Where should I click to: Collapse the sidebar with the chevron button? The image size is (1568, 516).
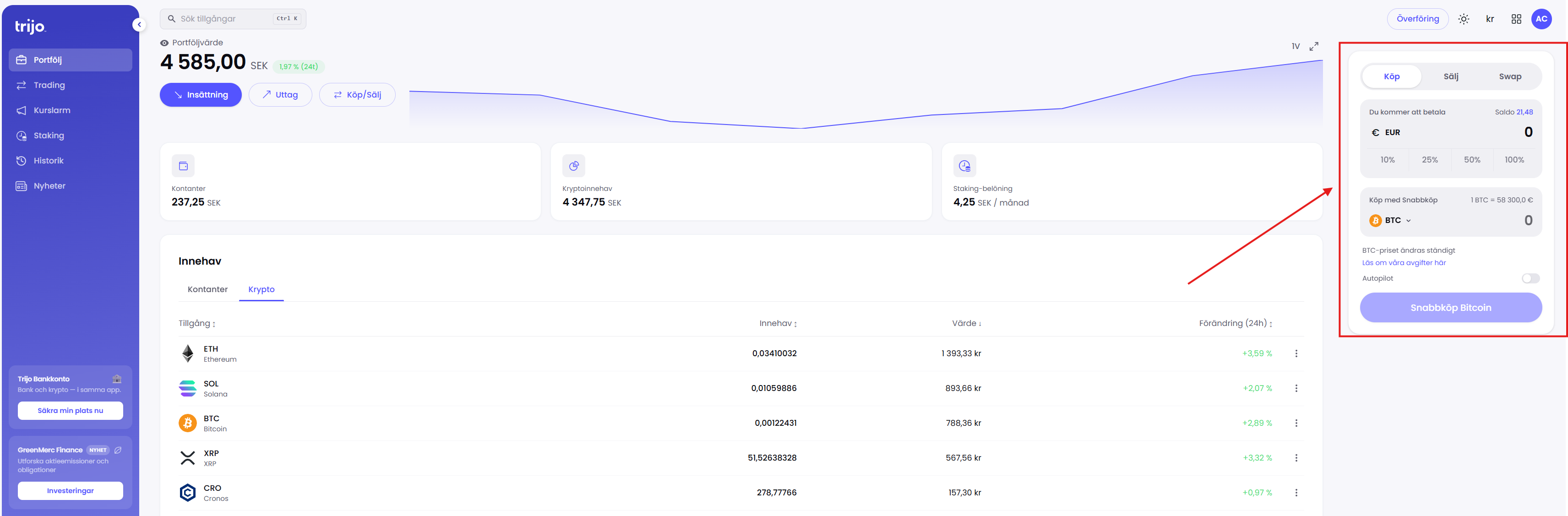[139, 25]
